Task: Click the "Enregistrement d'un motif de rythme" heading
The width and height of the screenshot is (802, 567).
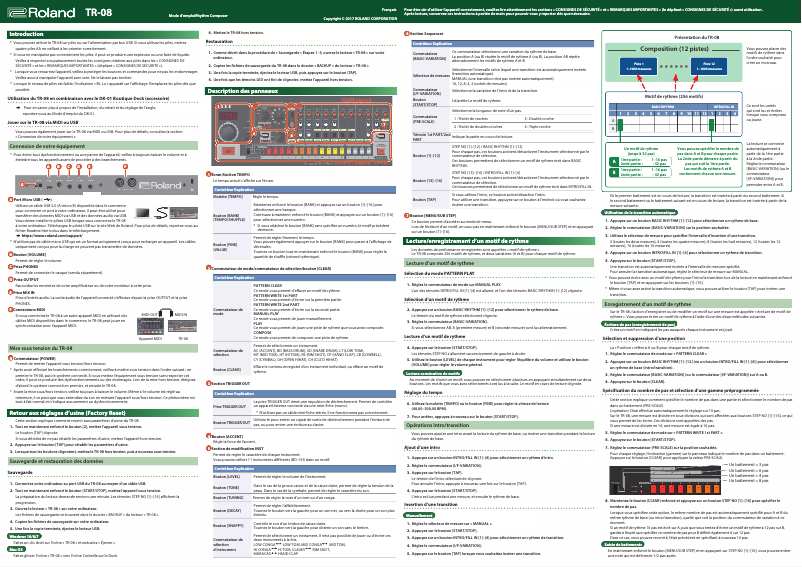Action: click(x=647, y=304)
